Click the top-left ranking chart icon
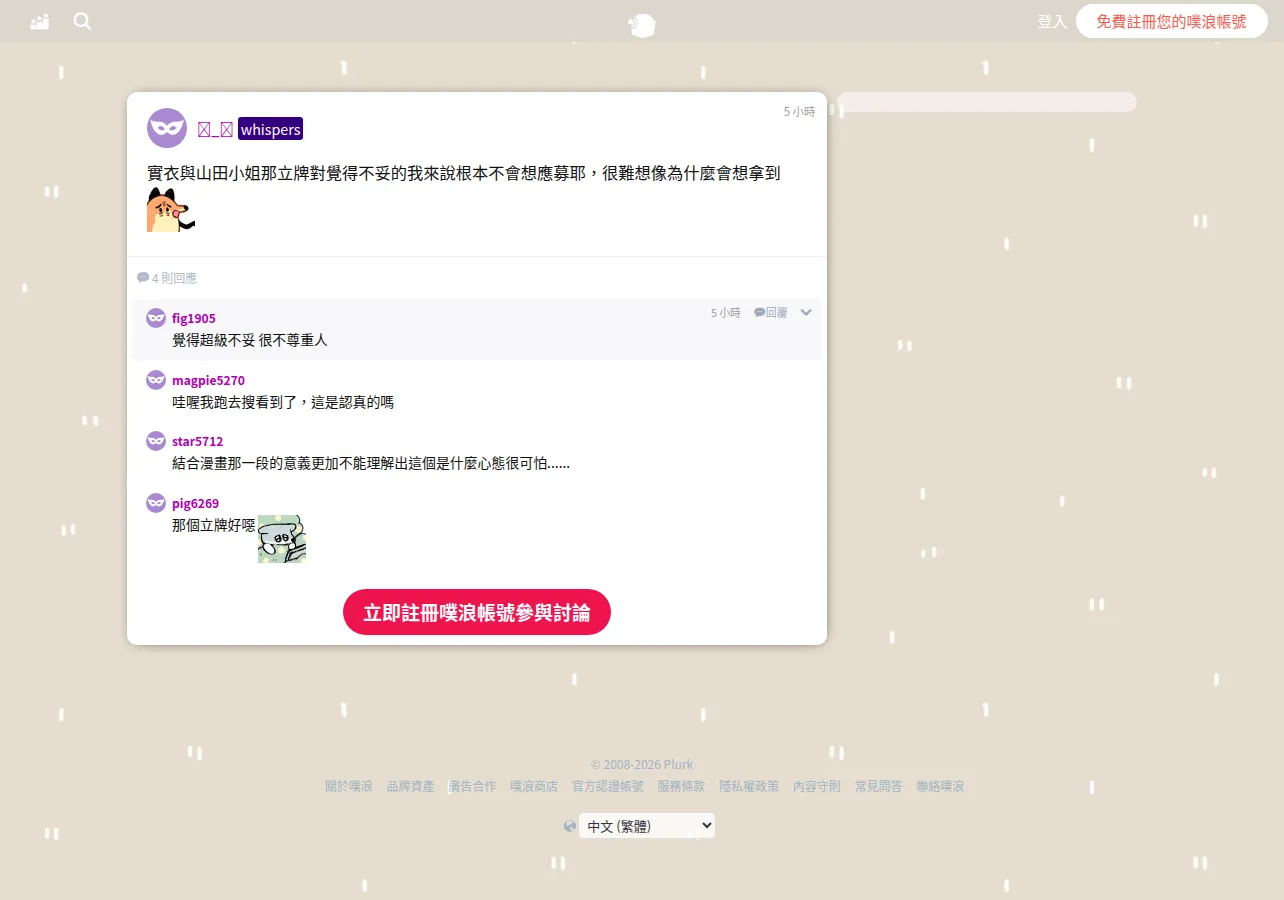1284x900 pixels. click(x=40, y=21)
